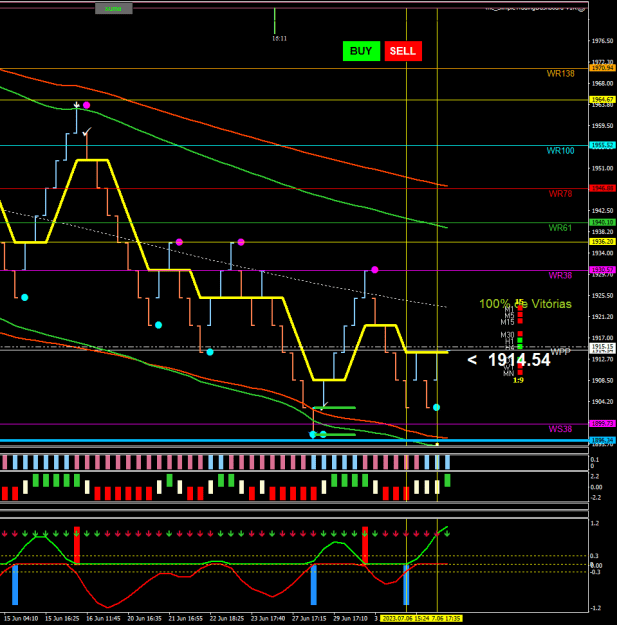Click the yellow 1:9 ratio label
This screenshot has width=617, height=625.
pos(518,380)
